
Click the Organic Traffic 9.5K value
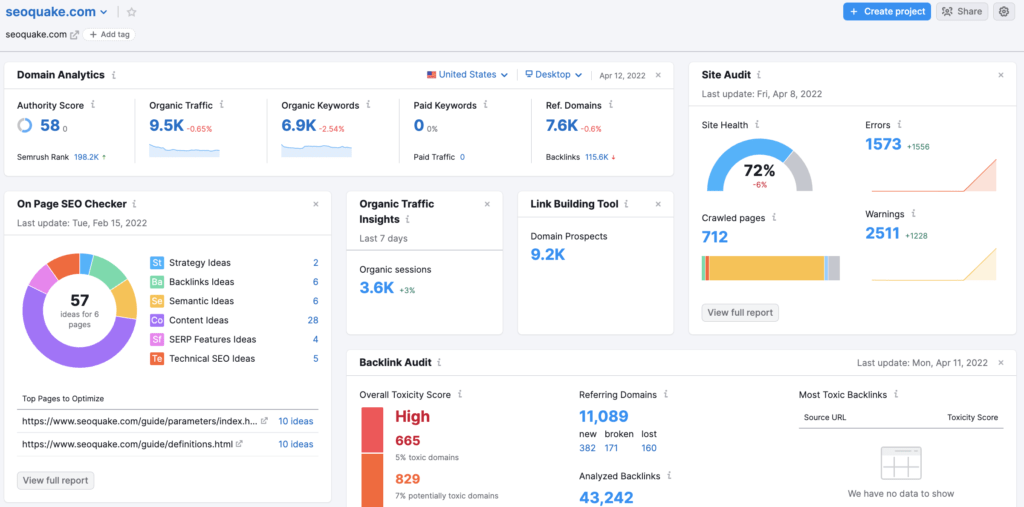167,125
